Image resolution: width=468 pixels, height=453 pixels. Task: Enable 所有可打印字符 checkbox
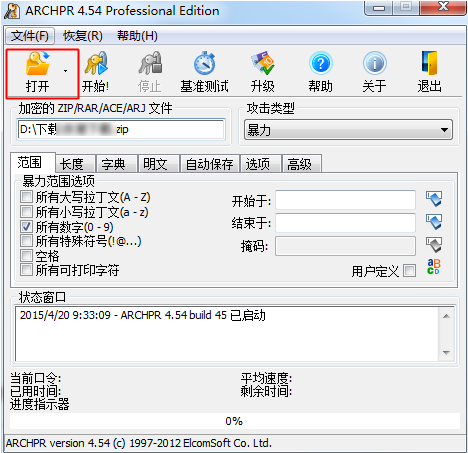point(26,270)
